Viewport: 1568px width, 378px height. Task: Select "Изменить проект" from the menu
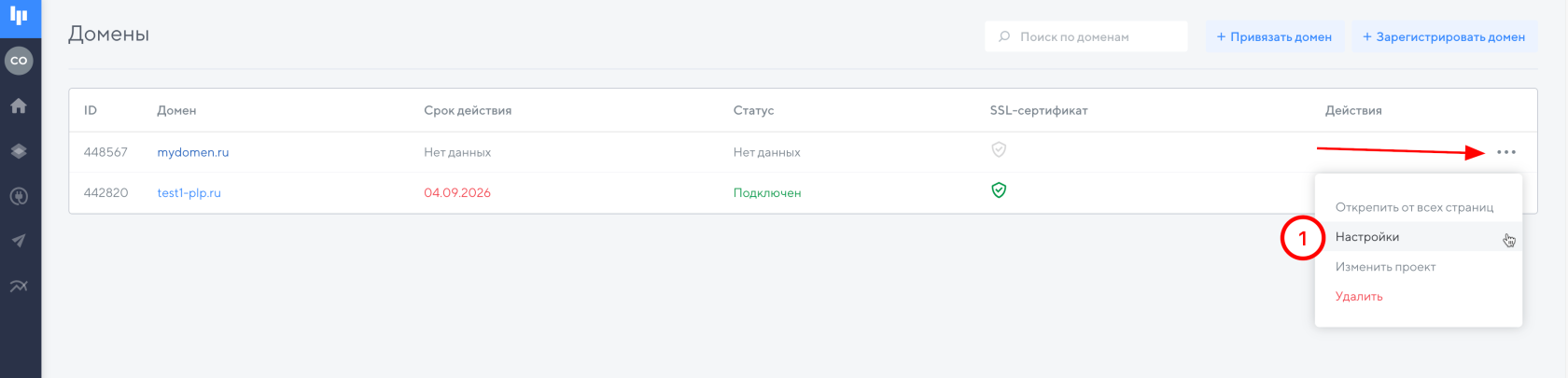point(1385,267)
